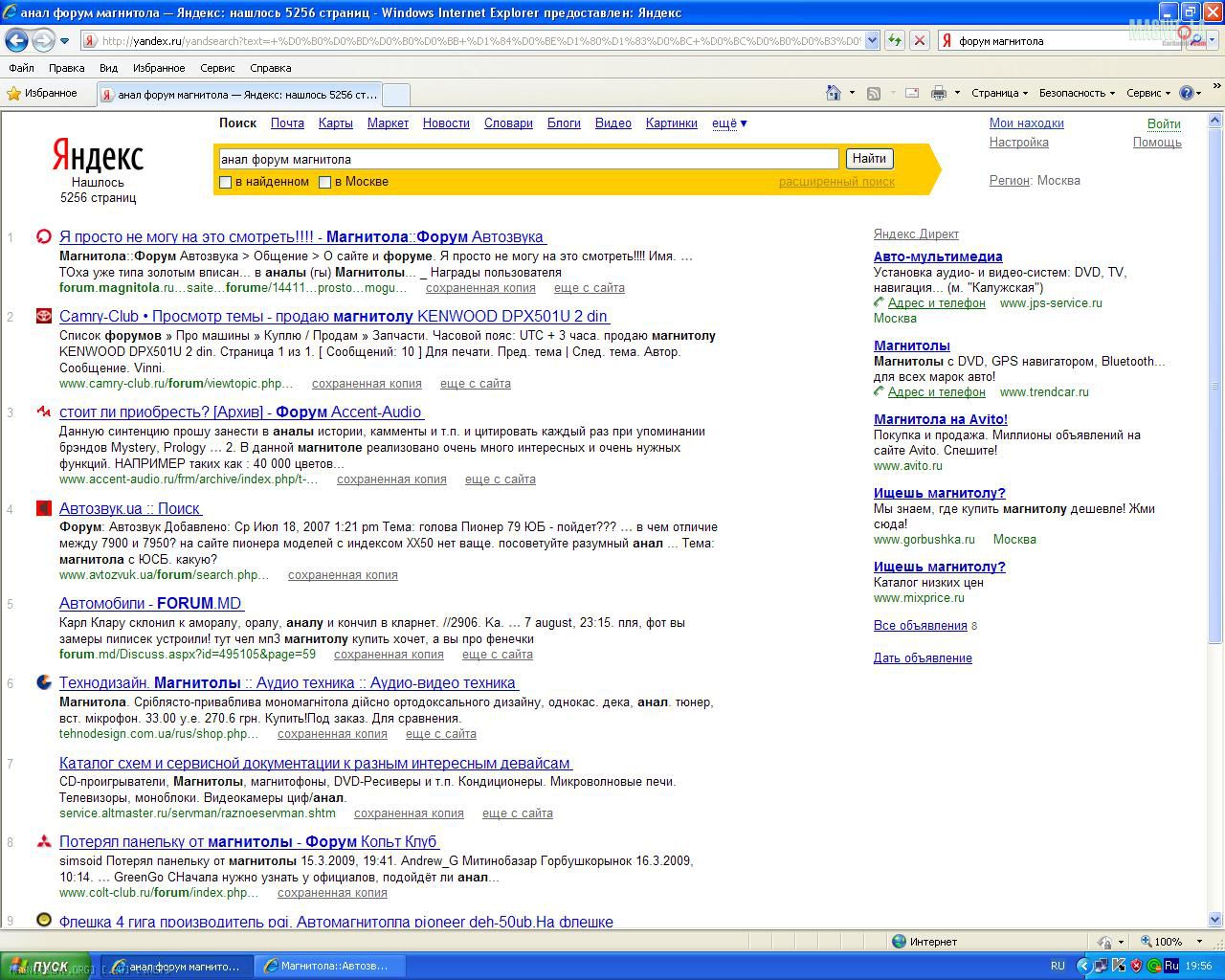This screenshot has height=980, width=1225.
Task: Click the address bar URL field
Action: pos(473,40)
